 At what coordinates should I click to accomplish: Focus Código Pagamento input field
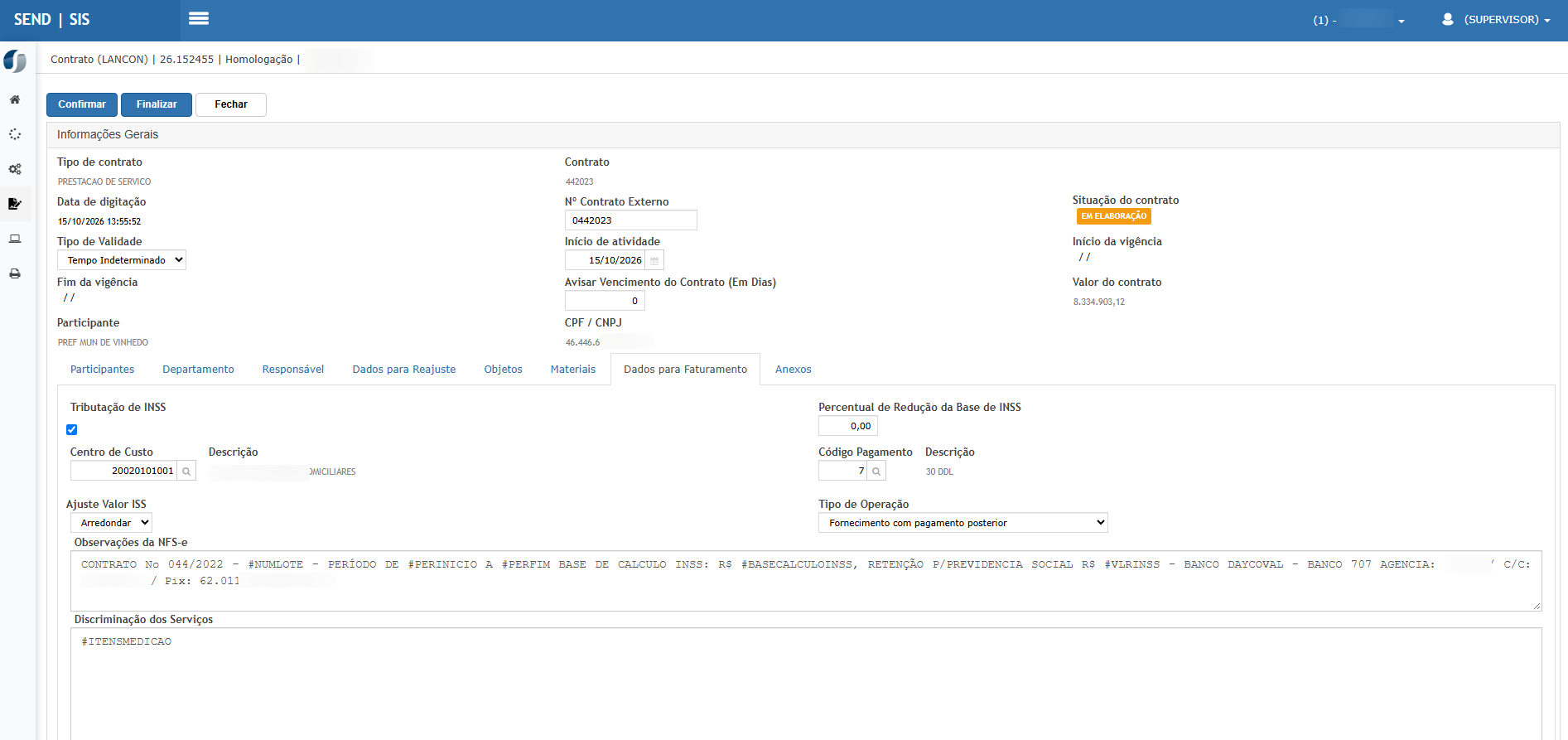coord(842,471)
